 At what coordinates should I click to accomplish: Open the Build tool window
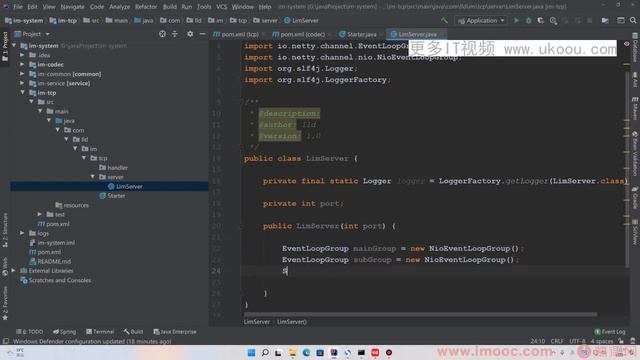click(133, 331)
